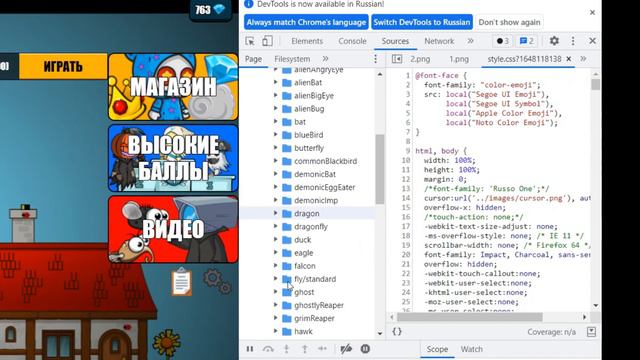This screenshot has width=640, height=360.
Task: Select the falcon folder
Action: 304,266
